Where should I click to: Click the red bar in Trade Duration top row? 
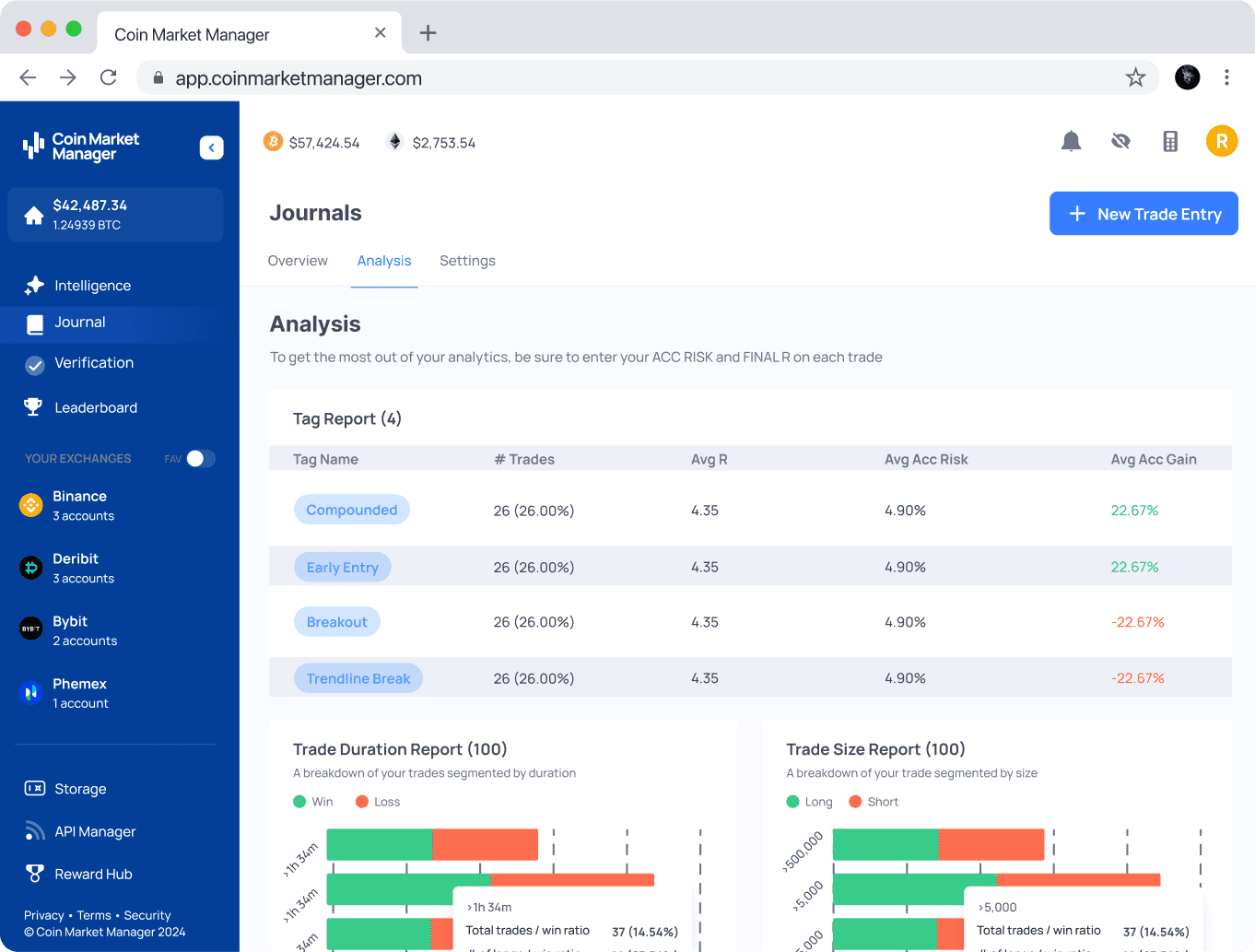[x=485, y=844]
